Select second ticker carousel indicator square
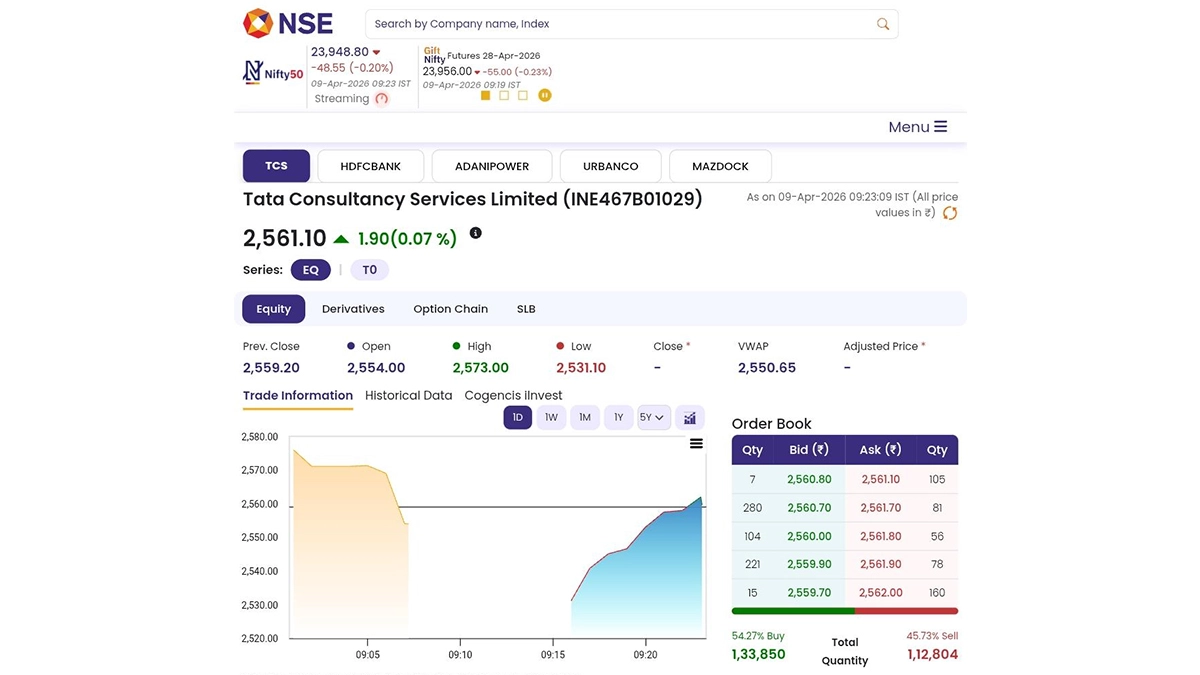This screenshot has width=1200, height=675. coord(504,96)
